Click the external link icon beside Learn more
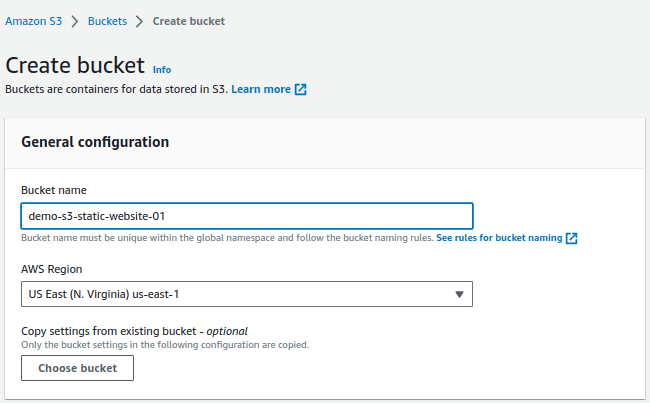Viewport: 650px width, 403px height. coord(301,89)
